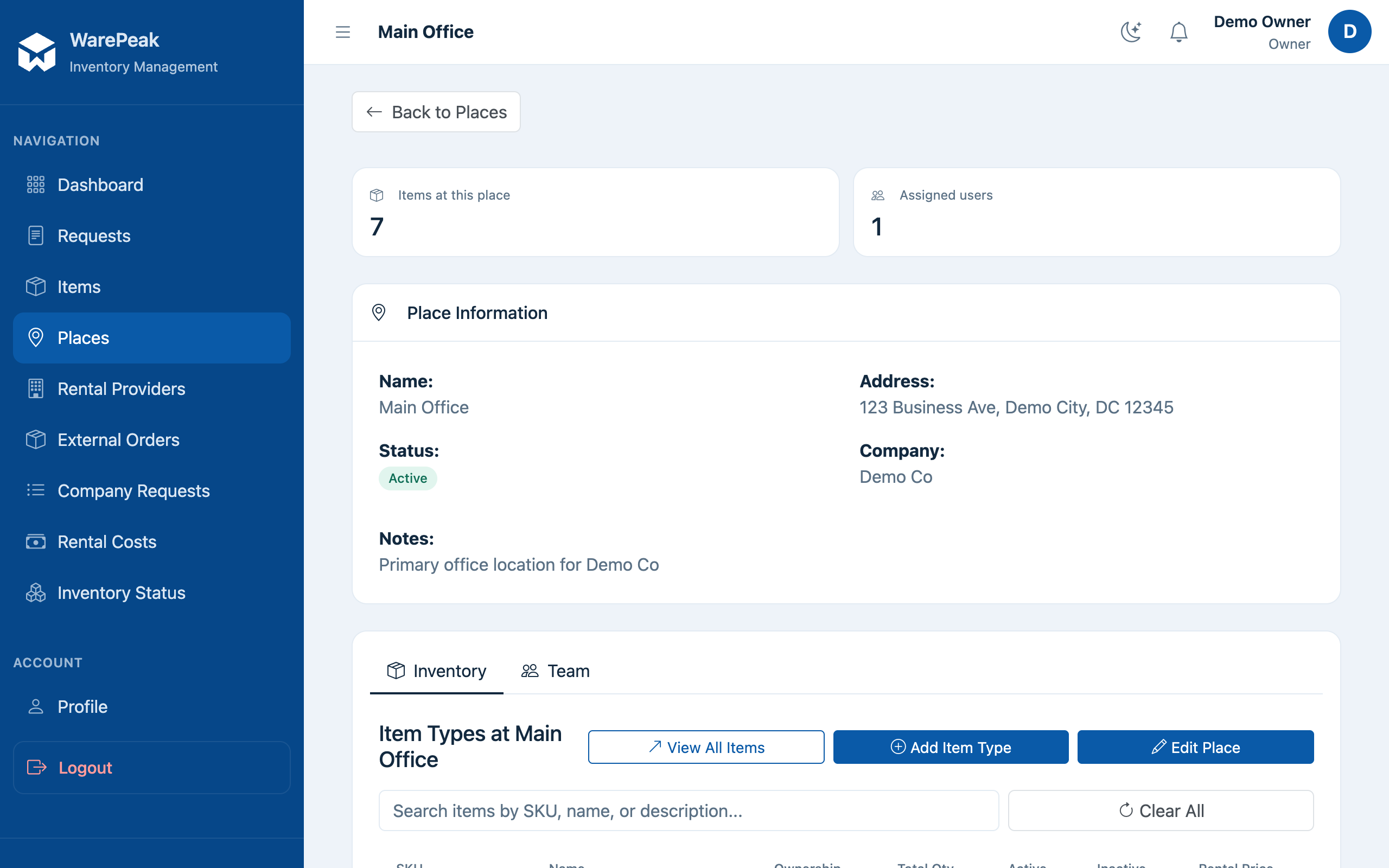Click the Main Office name value
This screenshot has height=868, width=1389.
pyautogui.click(x=424, y=407)
